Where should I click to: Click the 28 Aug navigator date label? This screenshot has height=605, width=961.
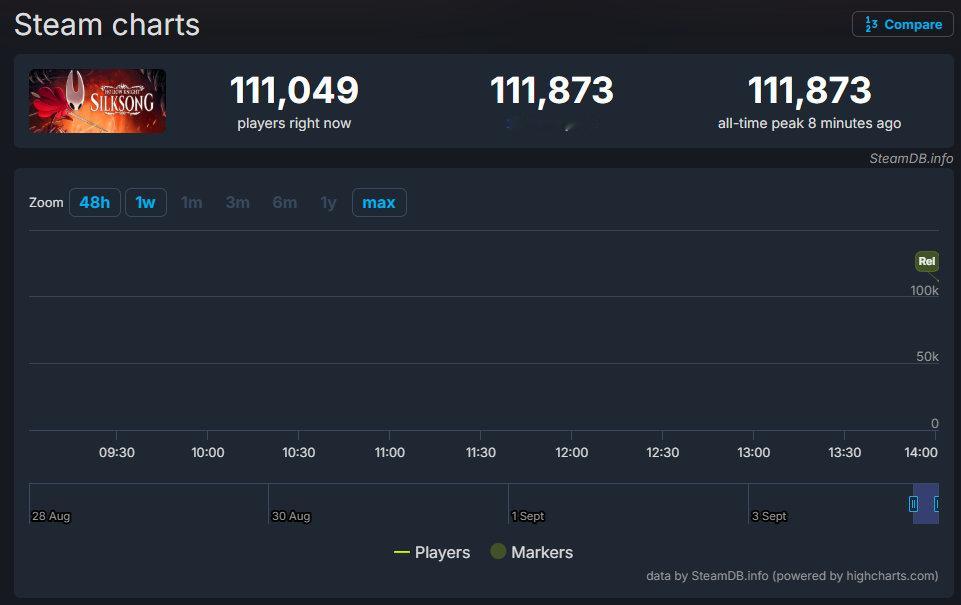point(51,516)
